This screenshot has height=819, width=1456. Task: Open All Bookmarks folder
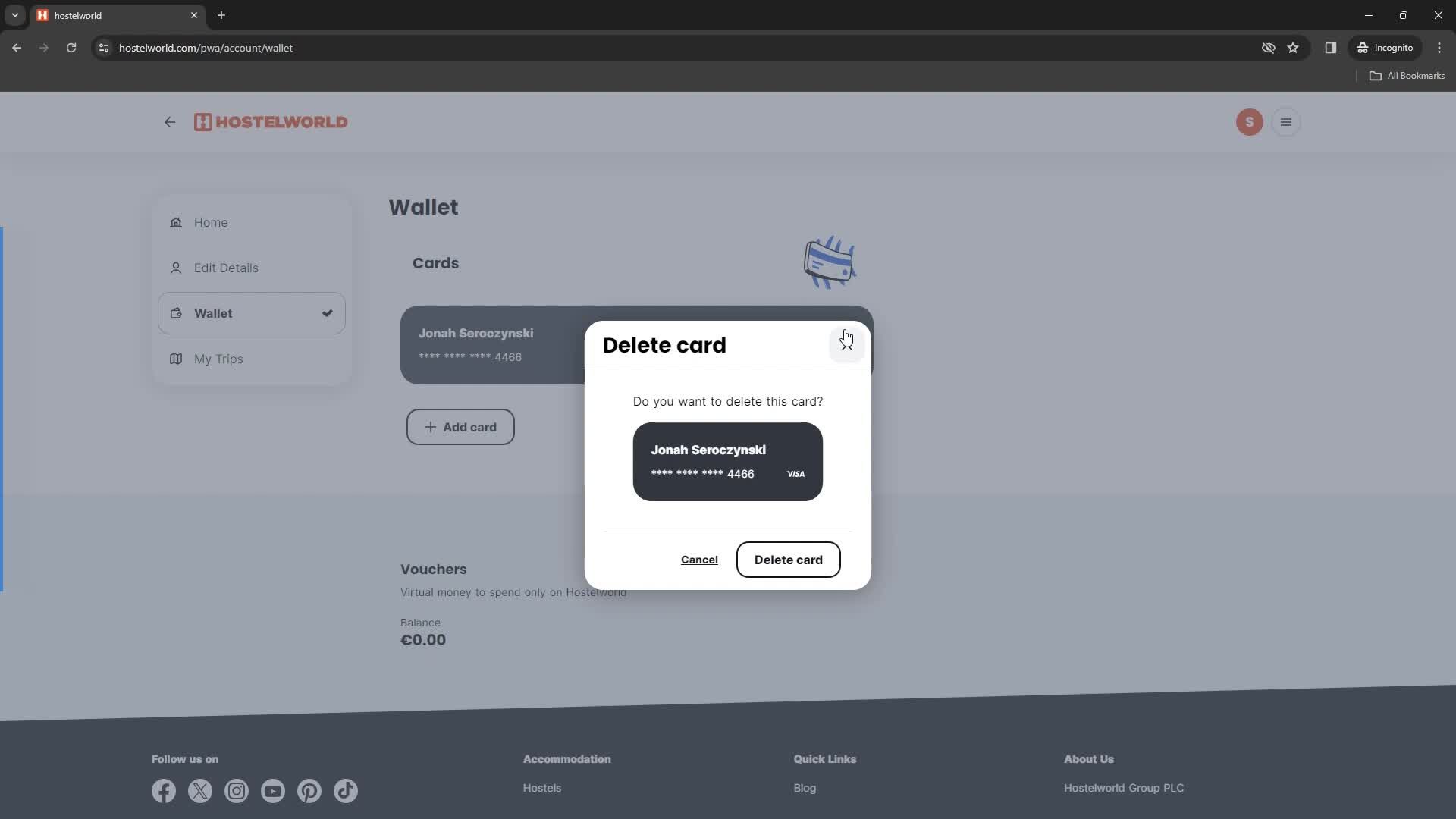click(x=1407, y=76)
